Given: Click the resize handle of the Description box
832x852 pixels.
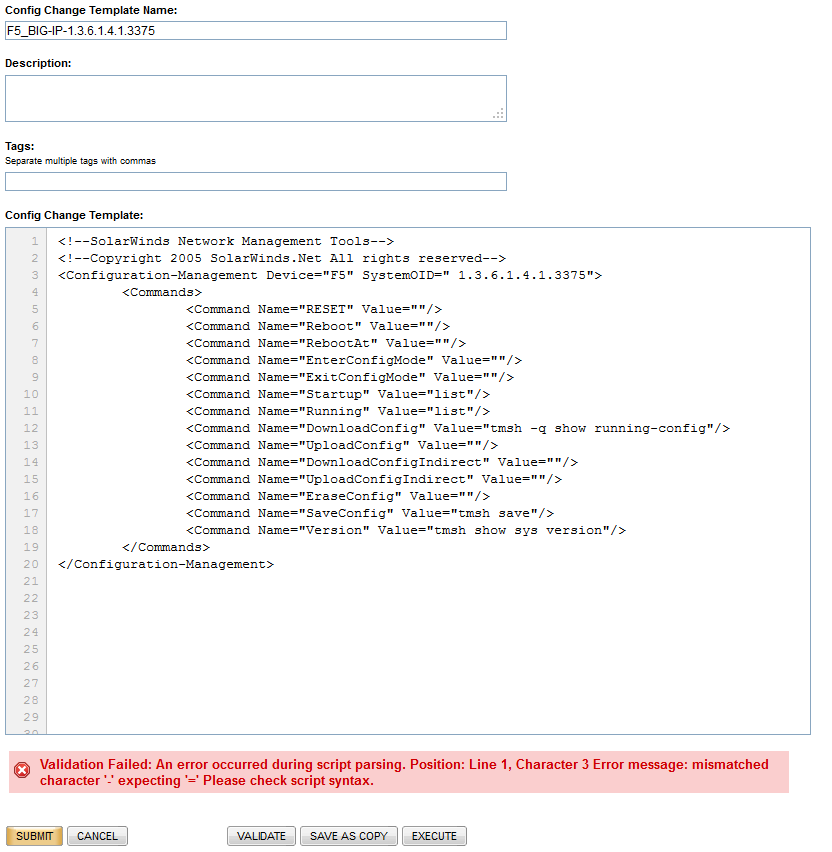Looking at the screenshot, I should click(x=499, y=114).
